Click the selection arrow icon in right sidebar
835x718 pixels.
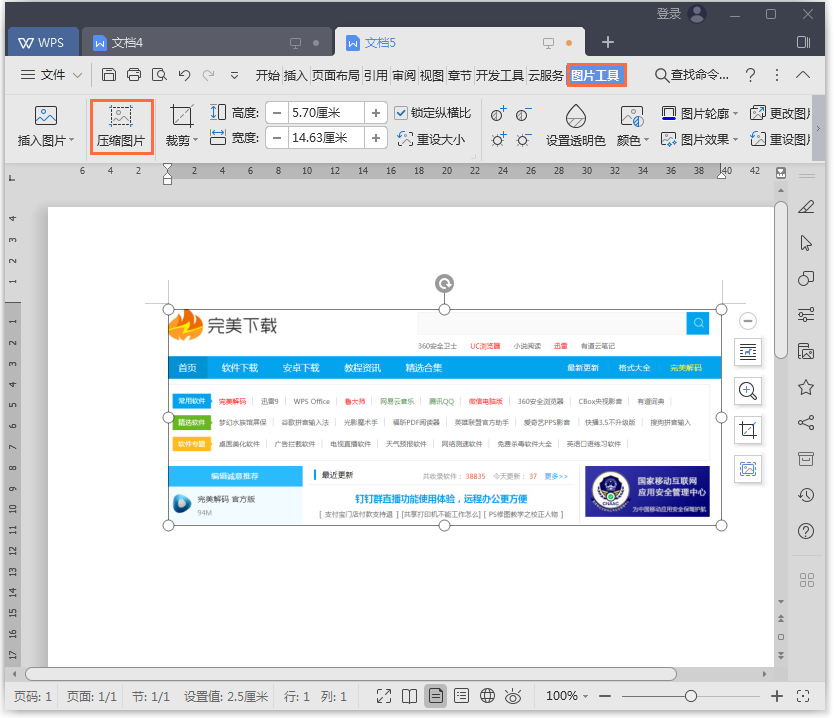[806, 243]
